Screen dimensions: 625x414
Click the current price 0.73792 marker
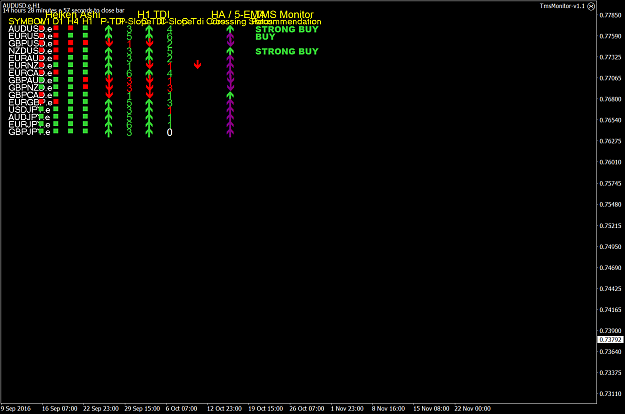pos(610,339)
